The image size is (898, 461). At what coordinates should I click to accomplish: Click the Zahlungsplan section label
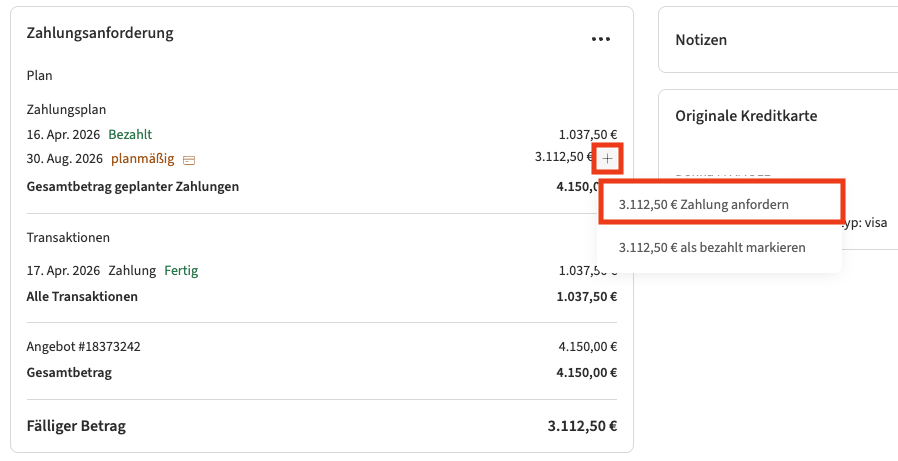[x=66, y=109]
